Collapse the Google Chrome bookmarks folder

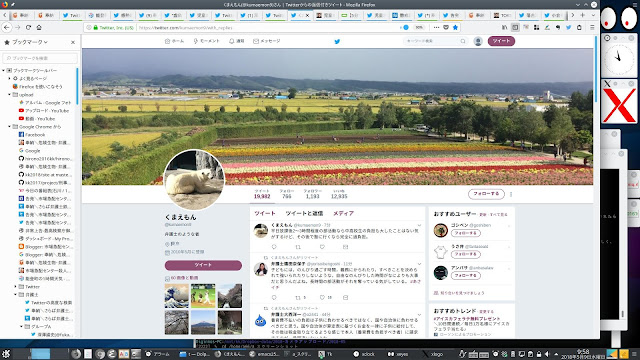(9, 127)
